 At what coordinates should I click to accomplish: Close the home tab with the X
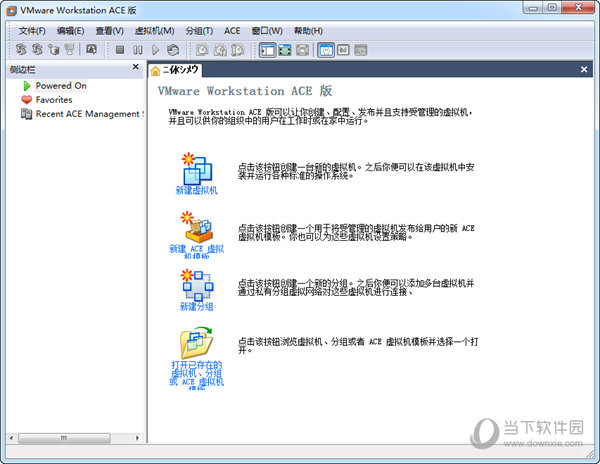click(584, 70)
